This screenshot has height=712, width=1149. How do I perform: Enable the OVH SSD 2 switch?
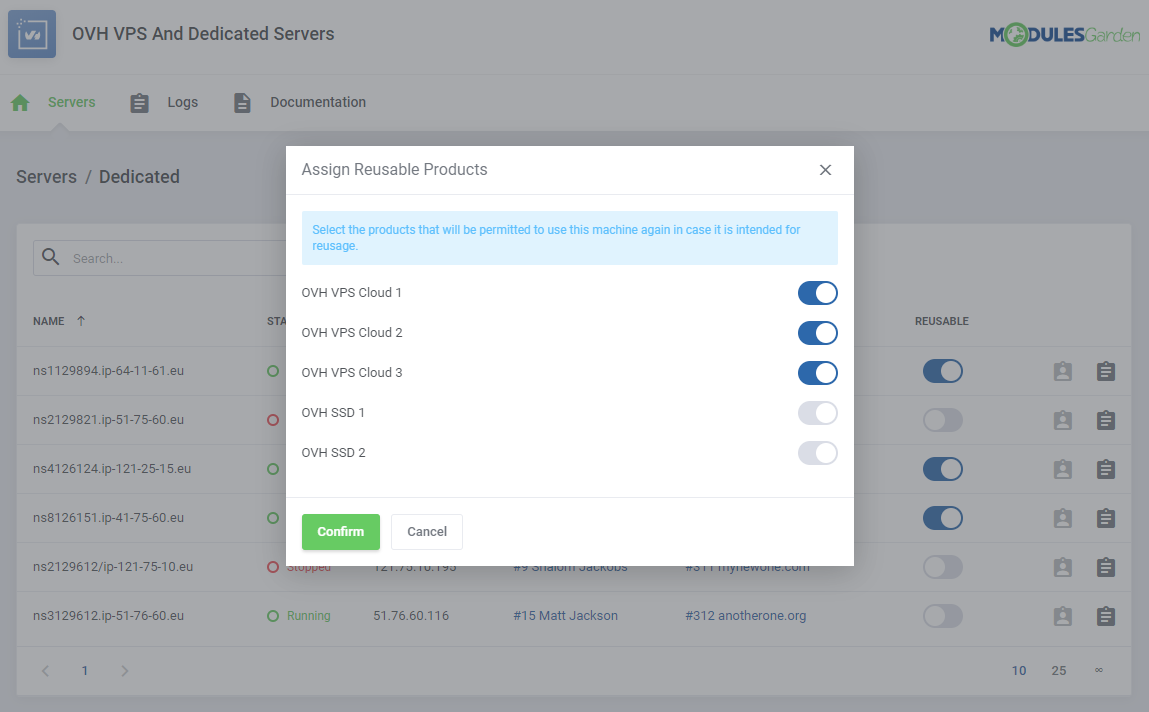817,453
